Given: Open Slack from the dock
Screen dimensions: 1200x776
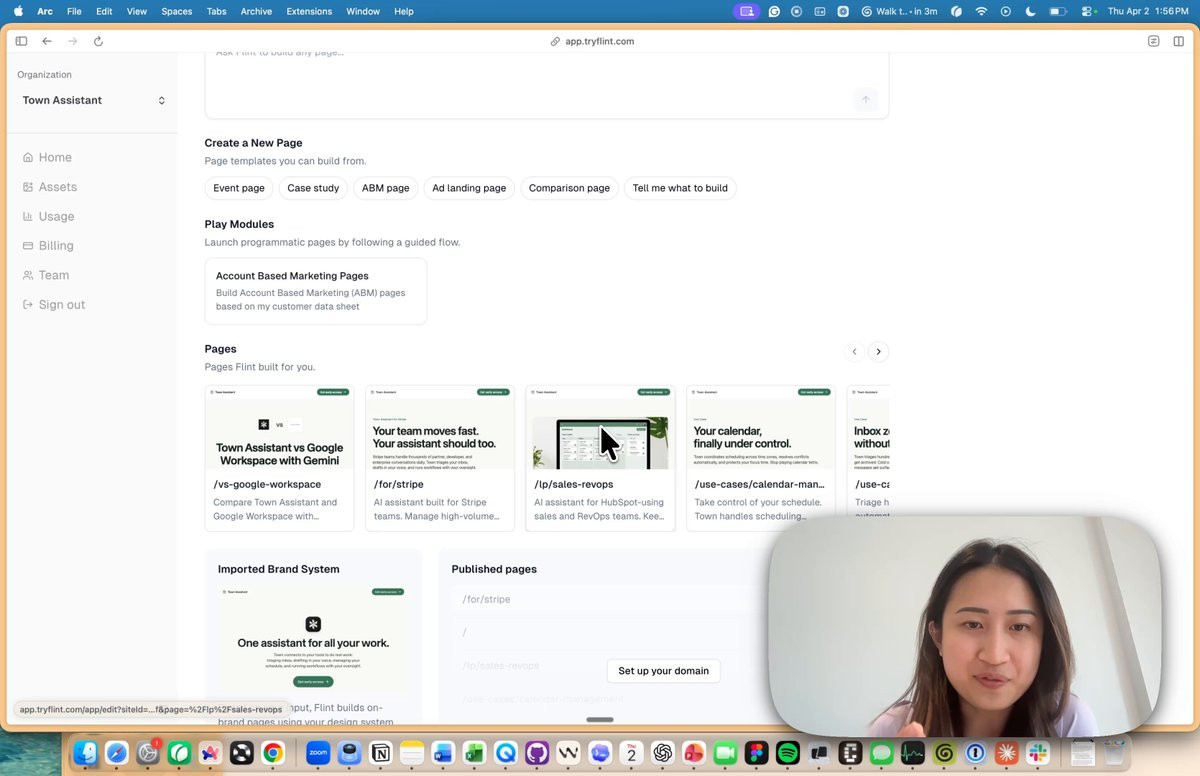Looking at the screenshot, I should tap(1038, 753).
